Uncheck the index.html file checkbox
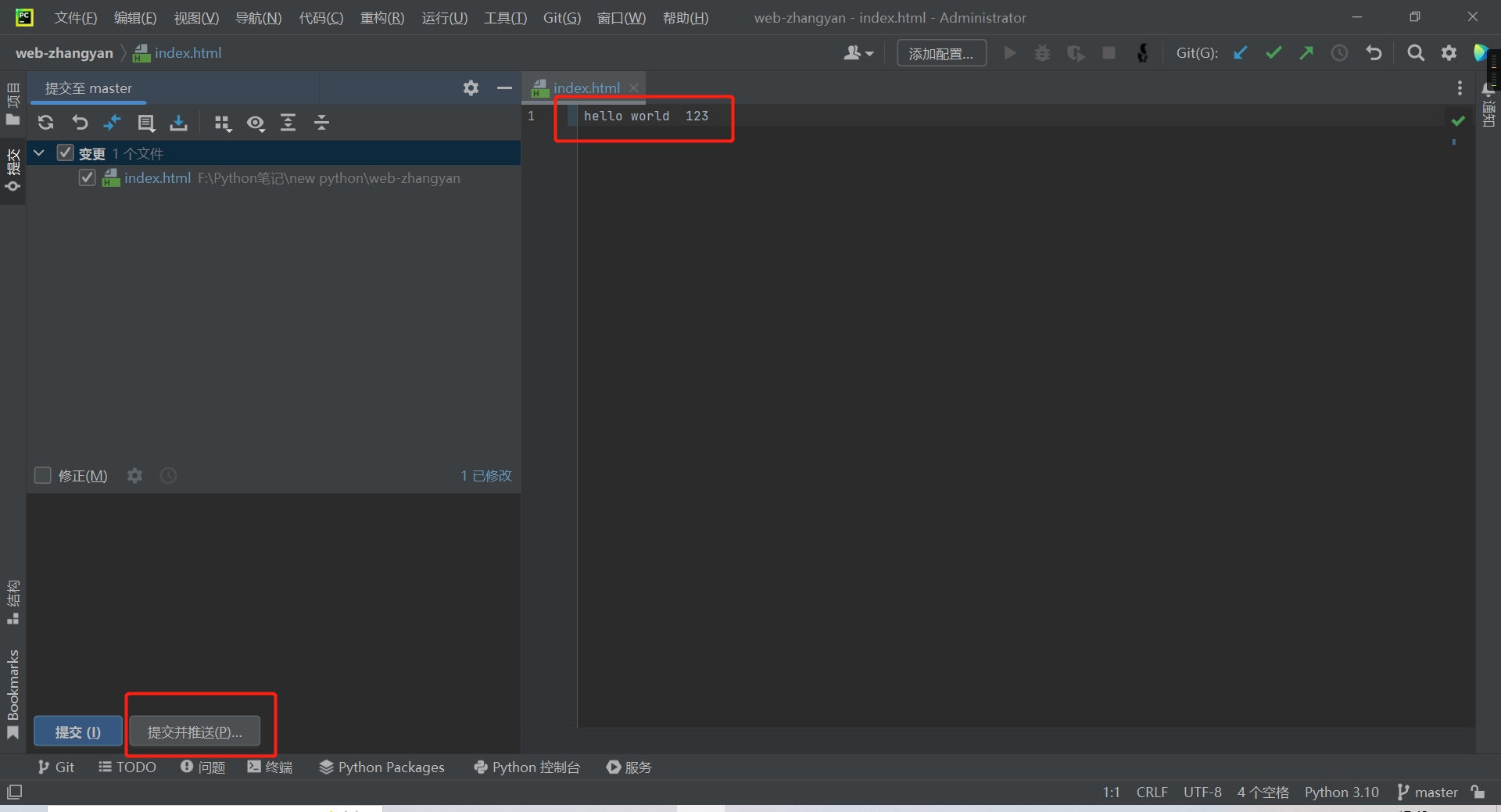 [88, 177]
